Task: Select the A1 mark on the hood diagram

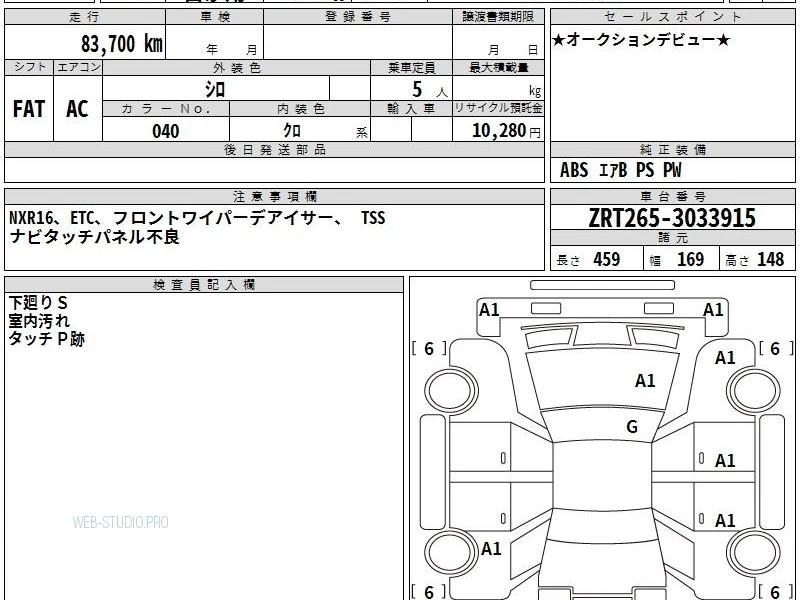Action: [645, 381]
